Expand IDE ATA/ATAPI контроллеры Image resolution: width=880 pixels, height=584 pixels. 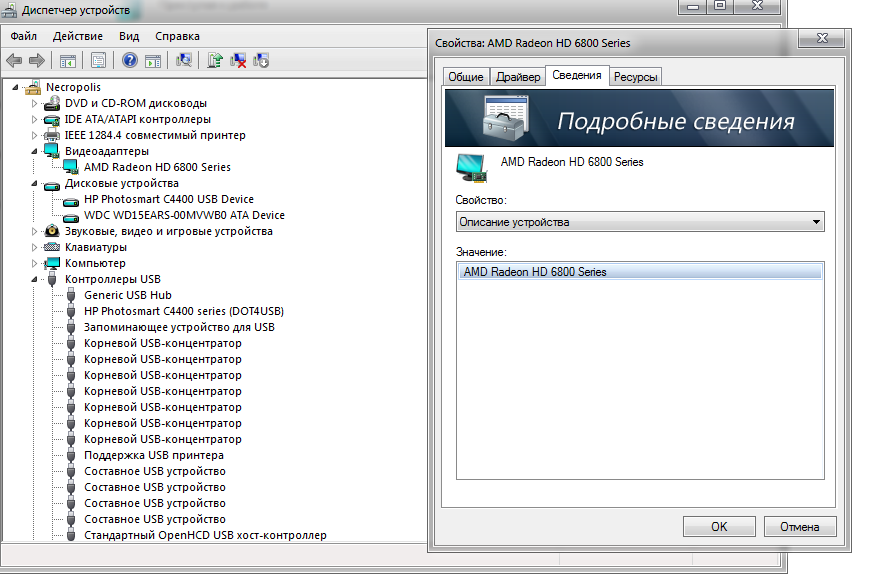34,119
